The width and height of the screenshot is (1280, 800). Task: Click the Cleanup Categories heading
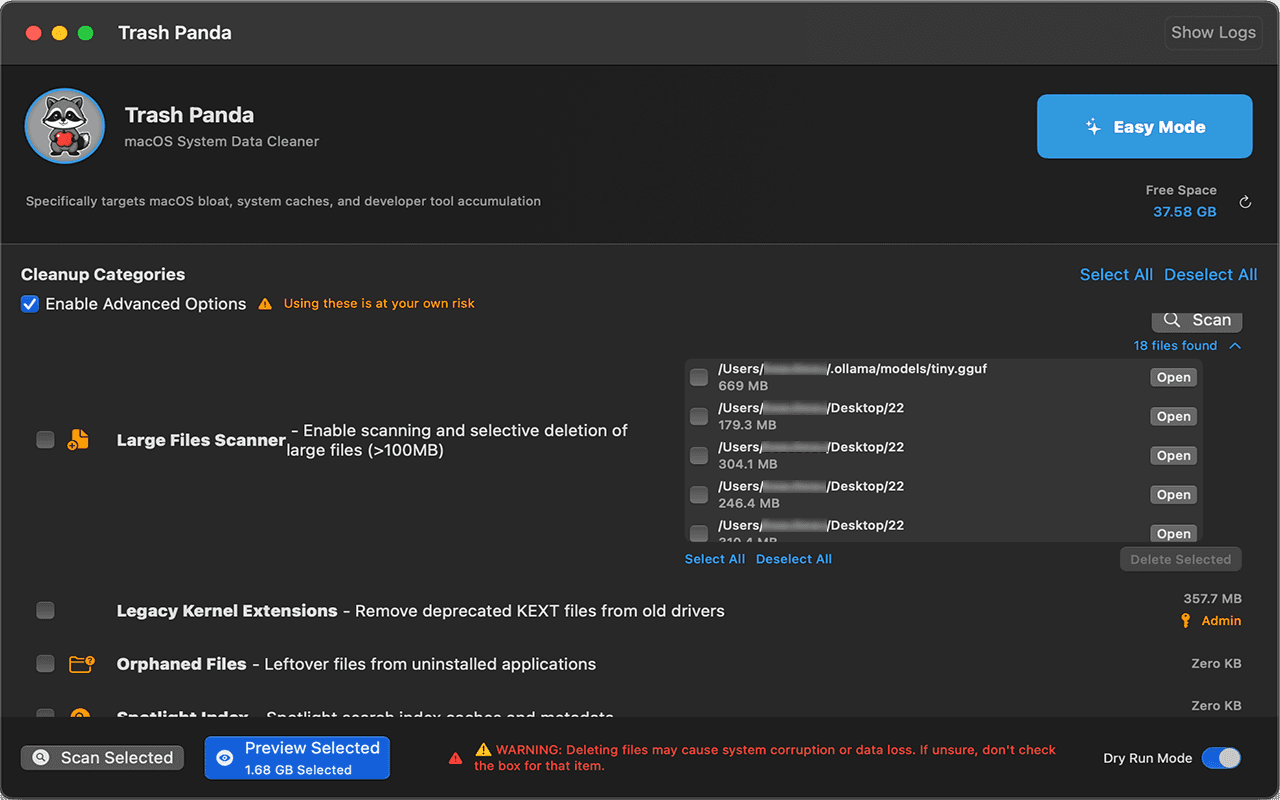103,275
